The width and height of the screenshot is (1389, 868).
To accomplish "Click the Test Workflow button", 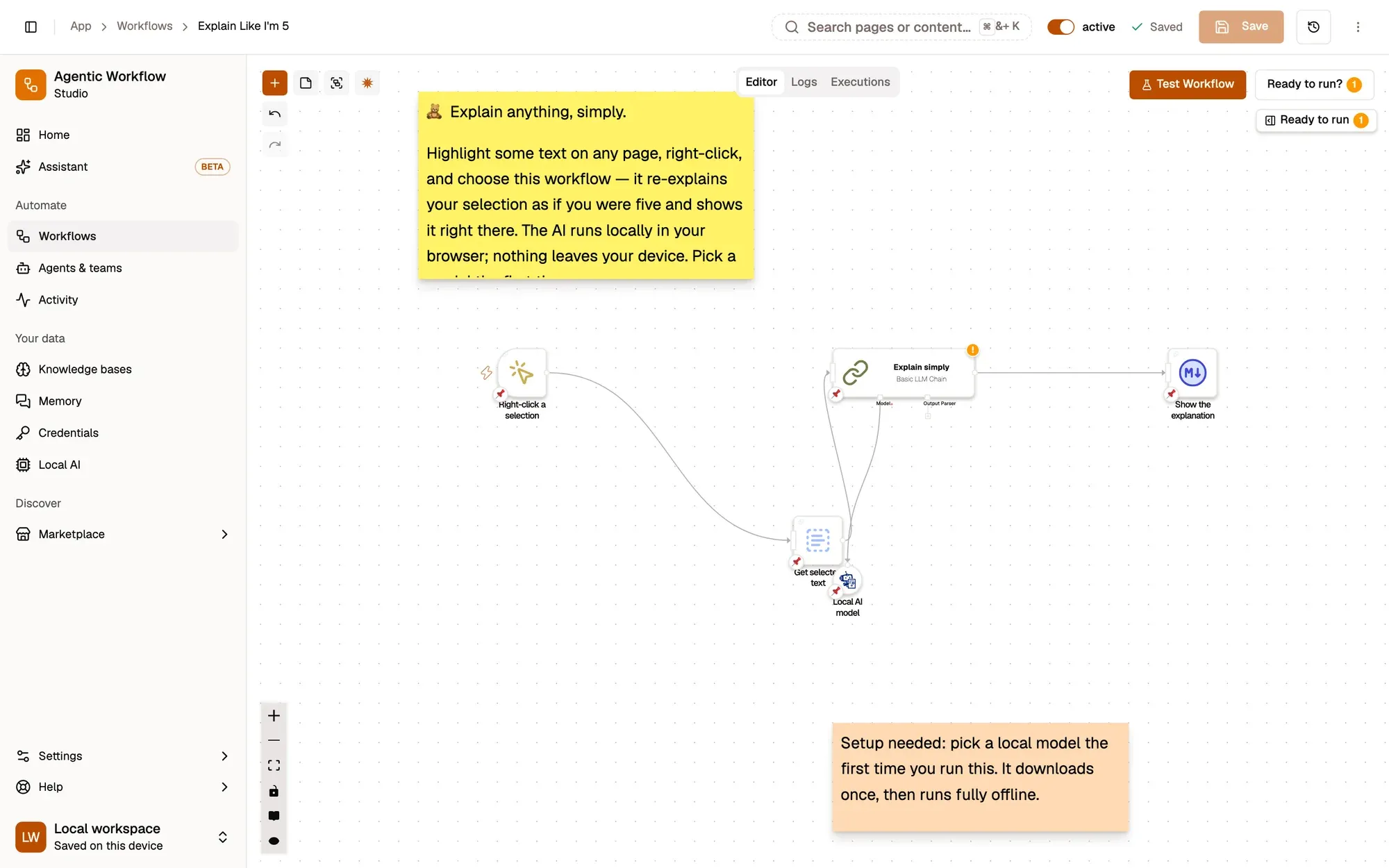I will pyautogui.click(x=1187, y=84).
